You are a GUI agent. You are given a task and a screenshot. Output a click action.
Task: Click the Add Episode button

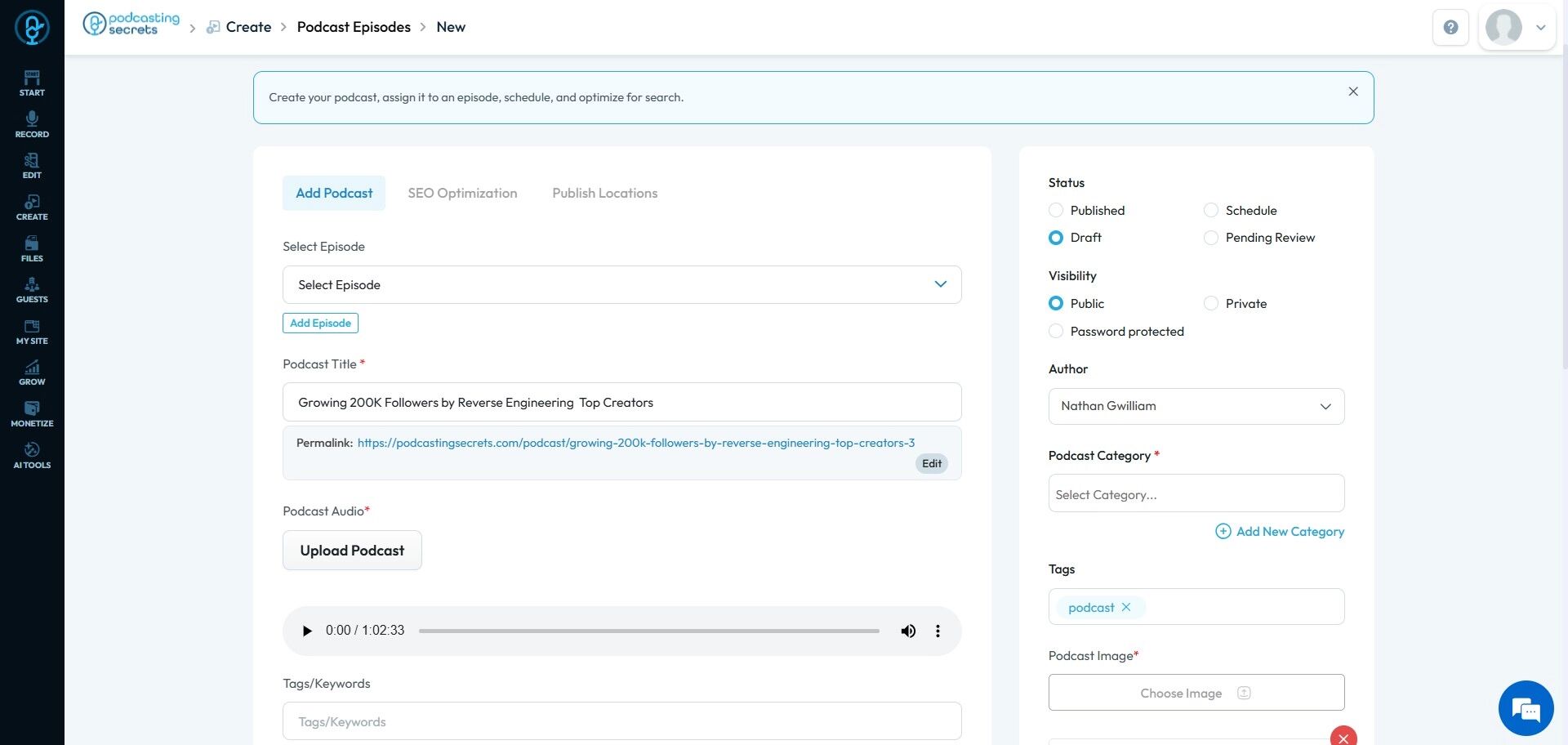point(320,323)
